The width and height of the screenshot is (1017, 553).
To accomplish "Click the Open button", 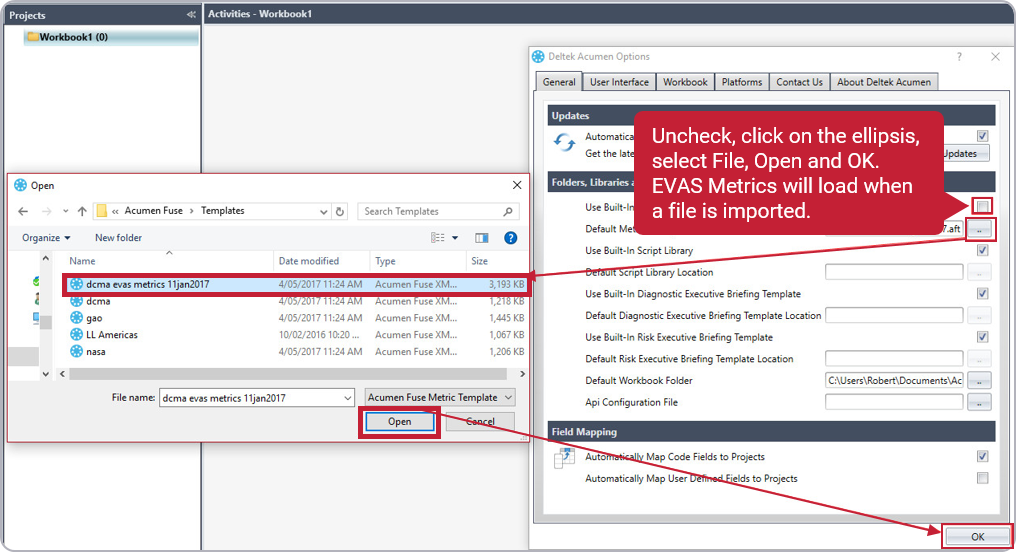I will pos(400,421).
